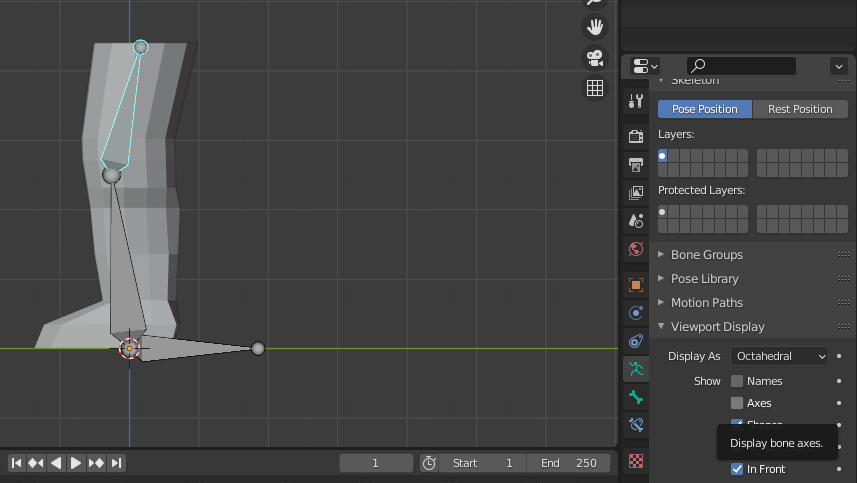Select Rest Position button
Image resolution: width=857 pixels, height=483 pixels.
tap(800, 109)
